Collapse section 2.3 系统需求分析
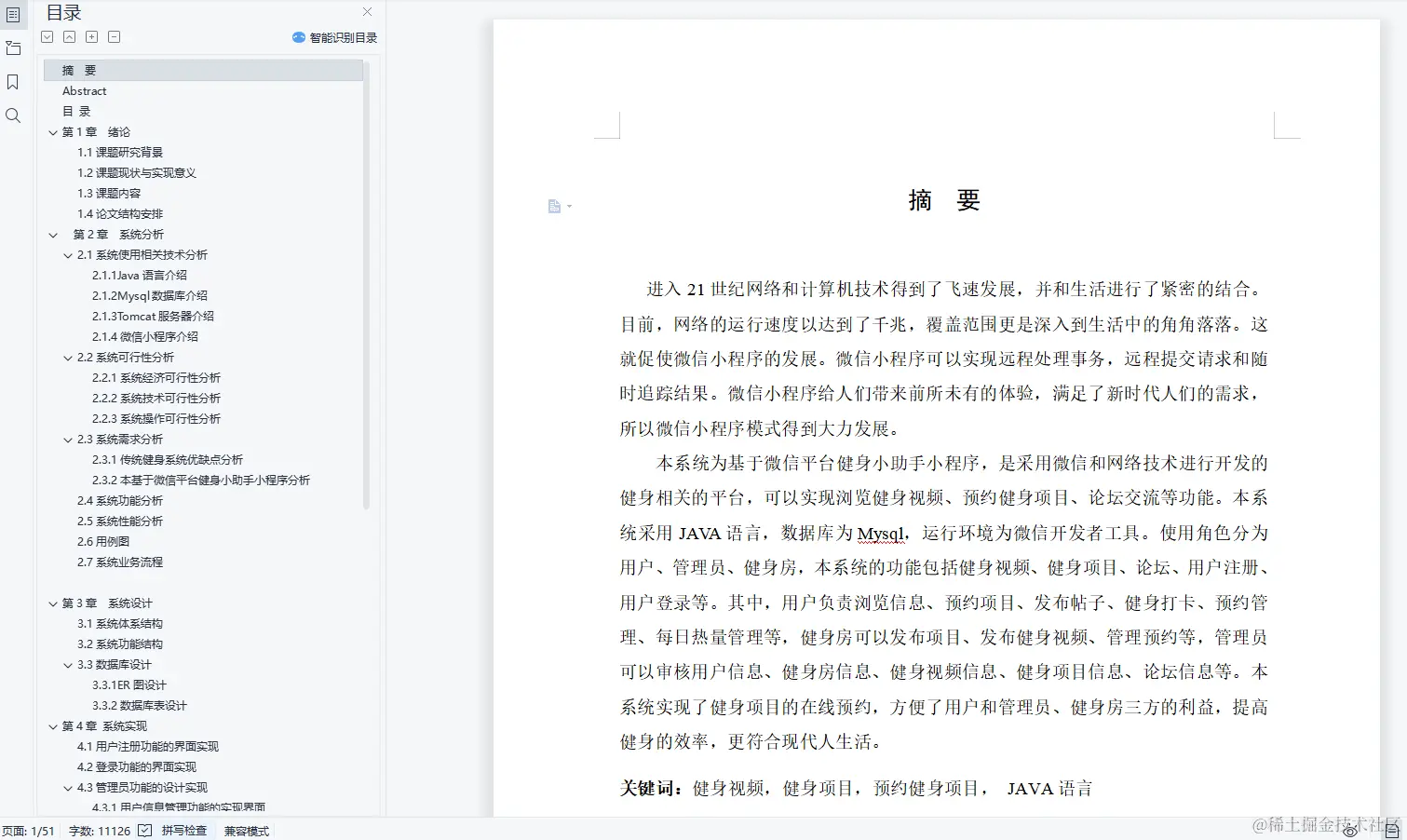The width and height of the screenshot is (1407, 840). (x=68, y=440)
